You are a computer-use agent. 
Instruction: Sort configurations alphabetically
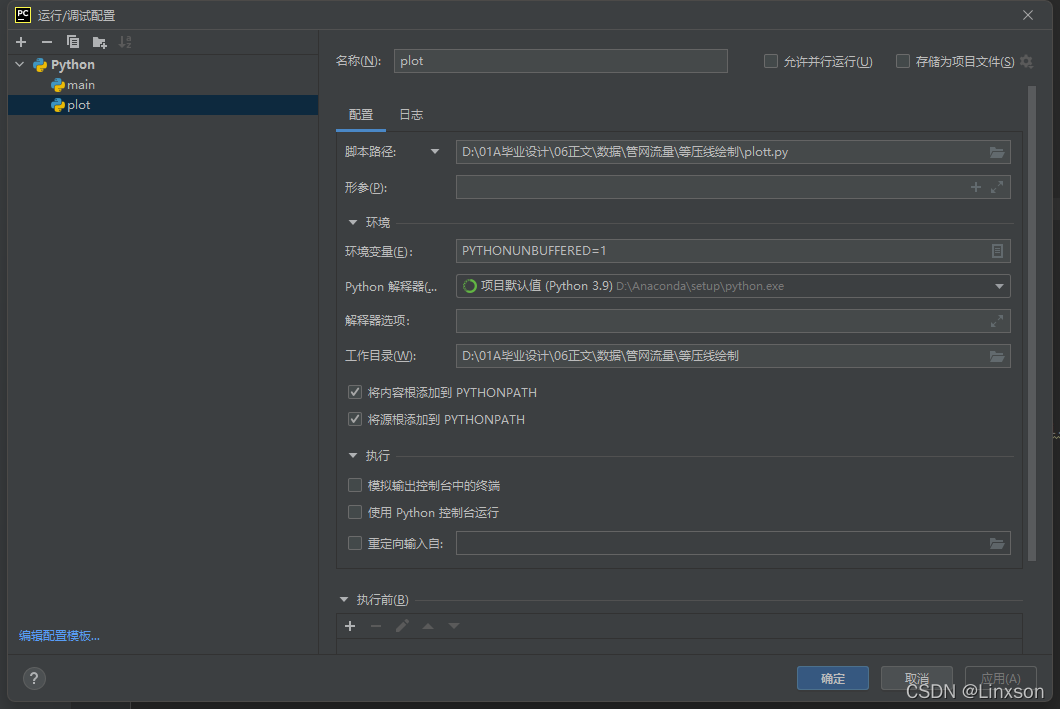click(x=125, y=43)
